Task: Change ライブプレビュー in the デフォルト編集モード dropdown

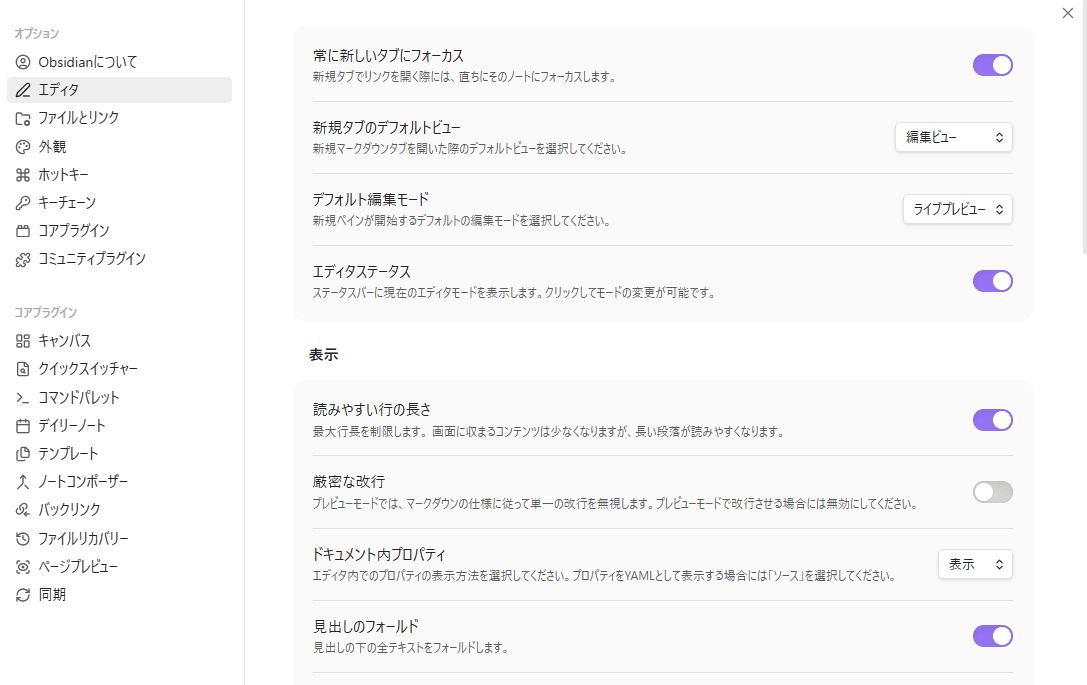Action: tap(957, 209)
